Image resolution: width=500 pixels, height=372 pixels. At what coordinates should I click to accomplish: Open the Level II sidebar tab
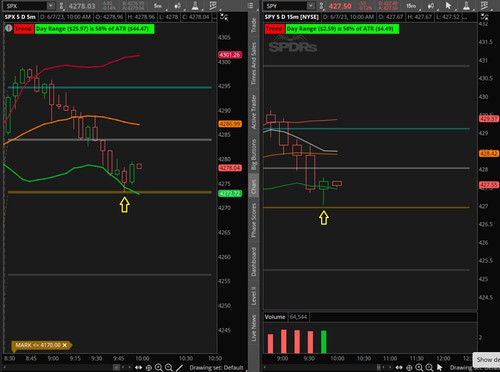pyautogui.click(x=254, y=296)
